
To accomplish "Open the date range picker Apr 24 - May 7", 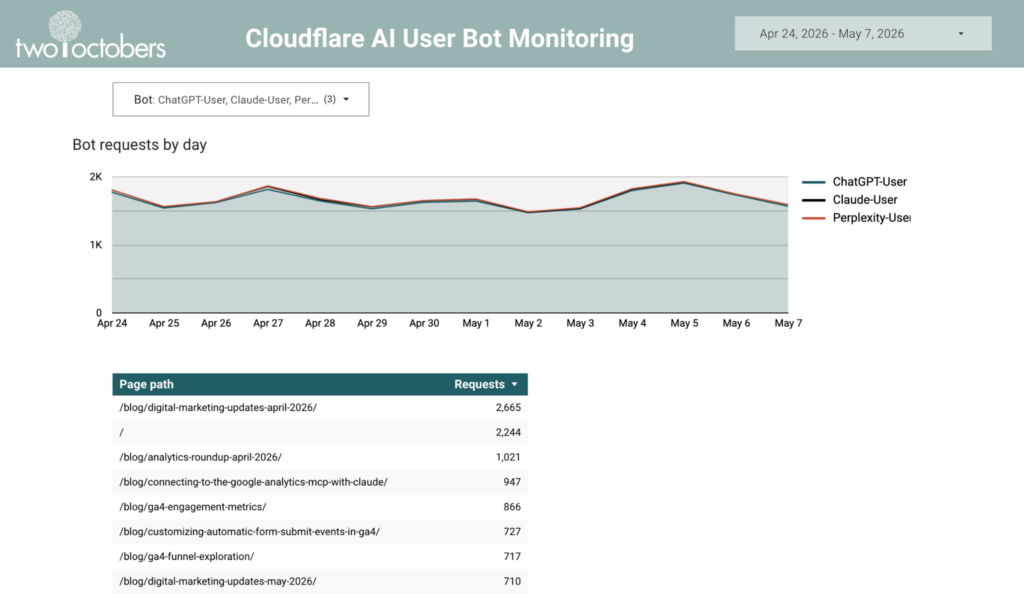I will point(863,33).
